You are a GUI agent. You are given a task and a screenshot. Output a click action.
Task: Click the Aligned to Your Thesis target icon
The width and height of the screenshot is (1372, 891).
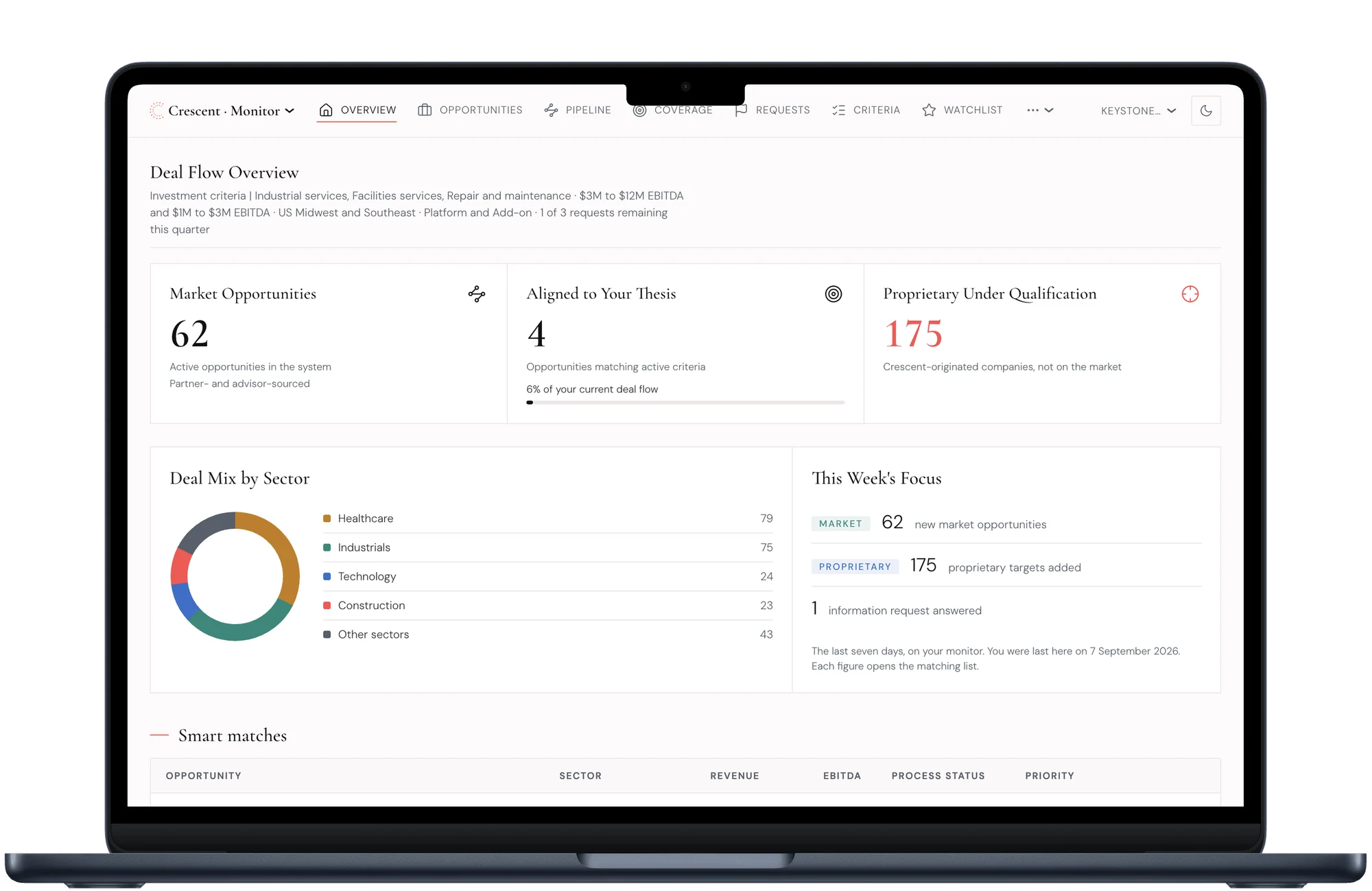tap(833, 294)
